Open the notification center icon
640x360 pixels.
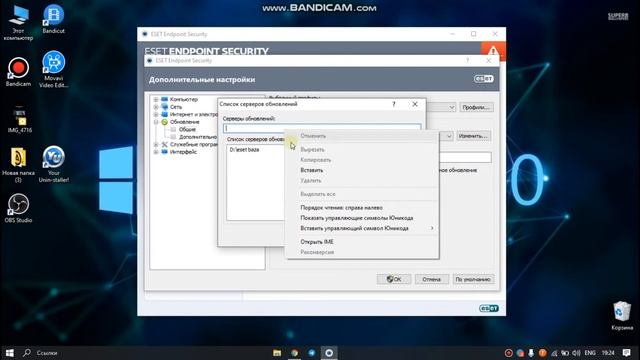coord(627,353)
